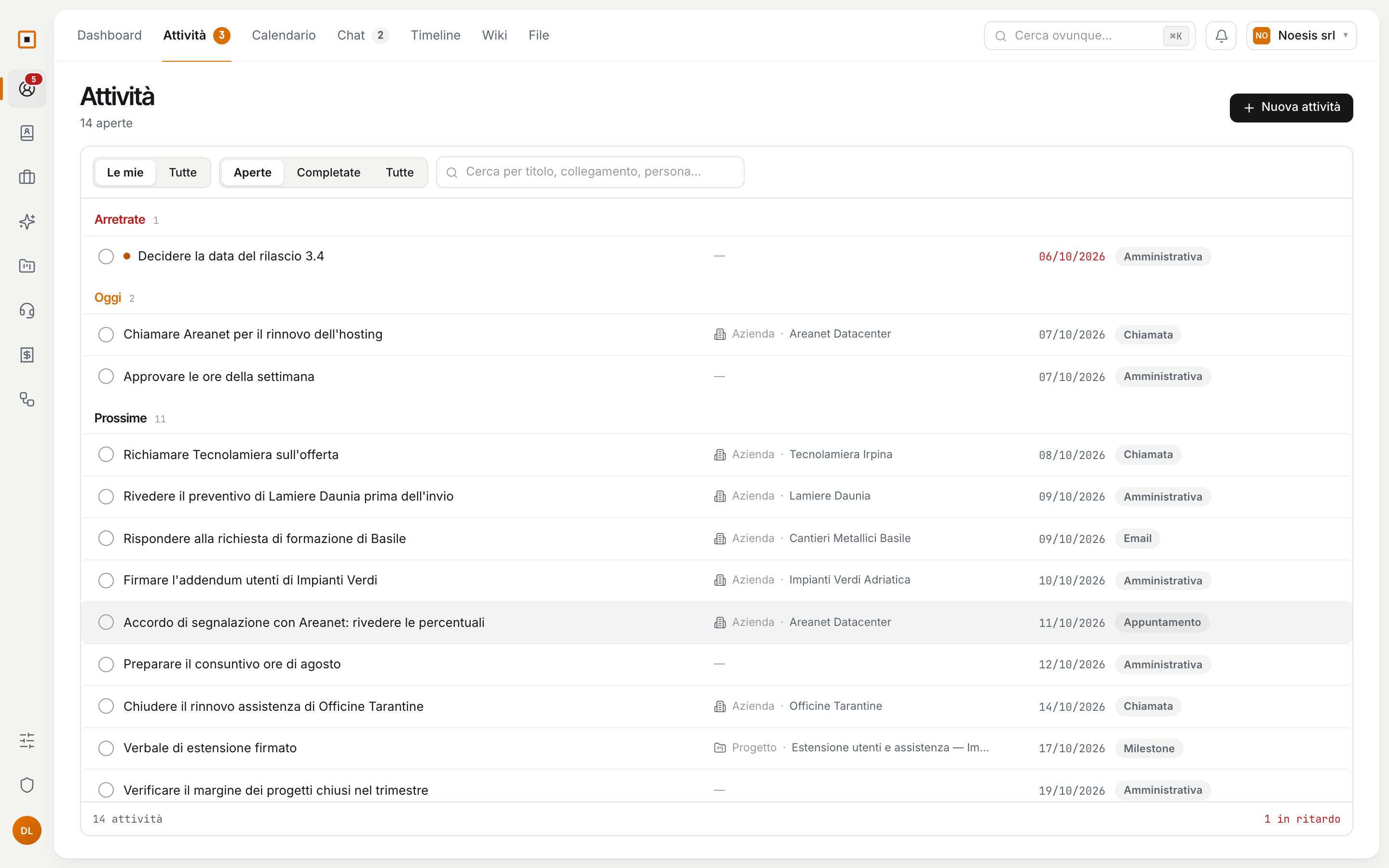Open the projects folder sidebar icon
Screen dimensions: 1389x868
(x=27, y=266)
